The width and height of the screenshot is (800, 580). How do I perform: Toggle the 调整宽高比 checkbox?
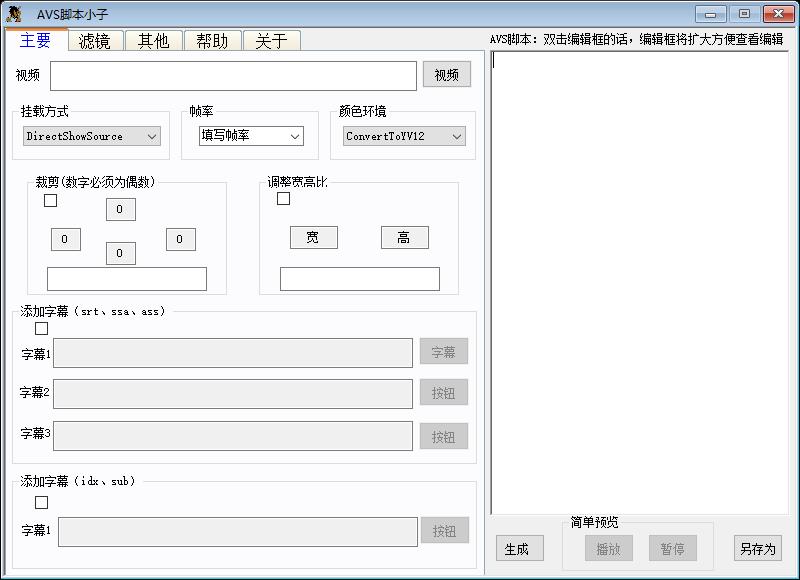pos(284,198)
